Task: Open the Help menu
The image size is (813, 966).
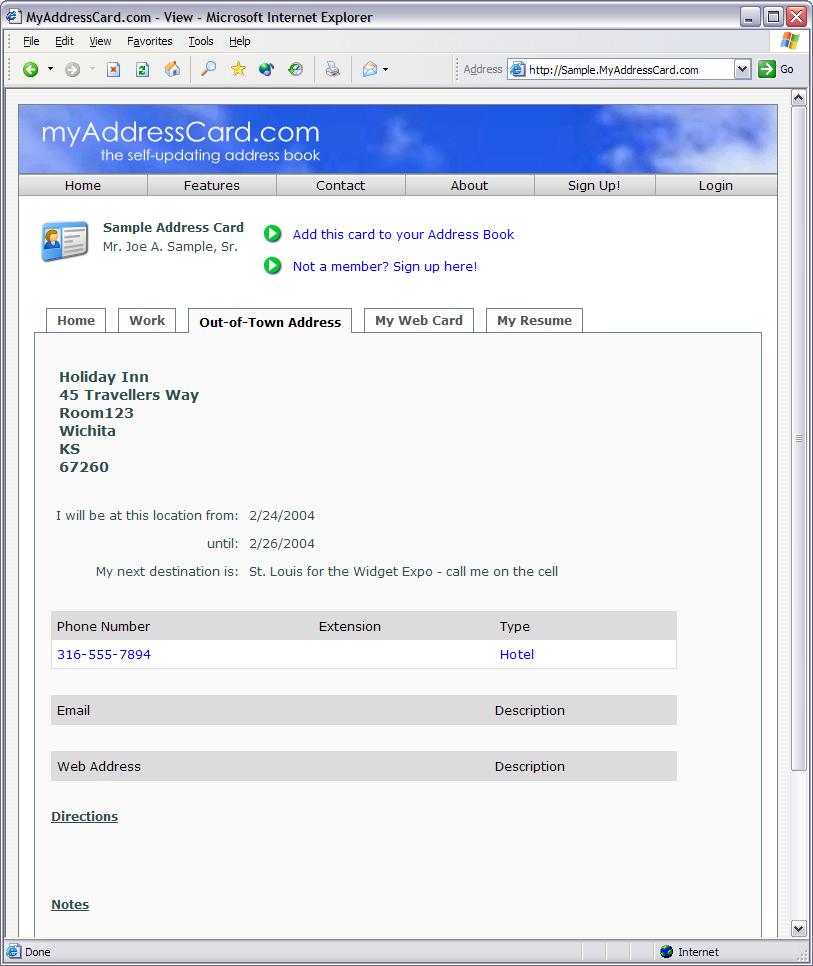Action: pos(240,41)
